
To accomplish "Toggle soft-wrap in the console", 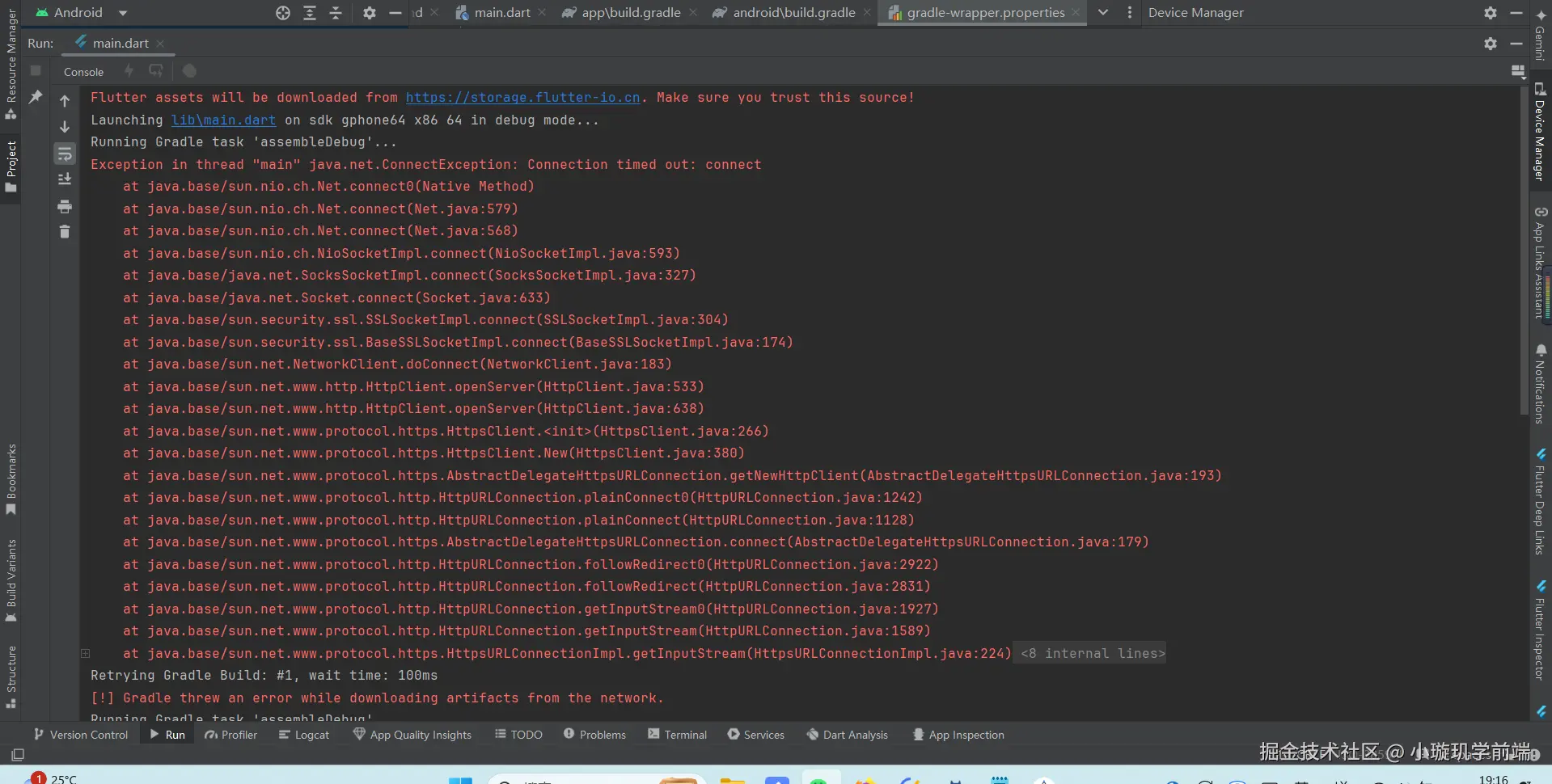I will [65, 154].
